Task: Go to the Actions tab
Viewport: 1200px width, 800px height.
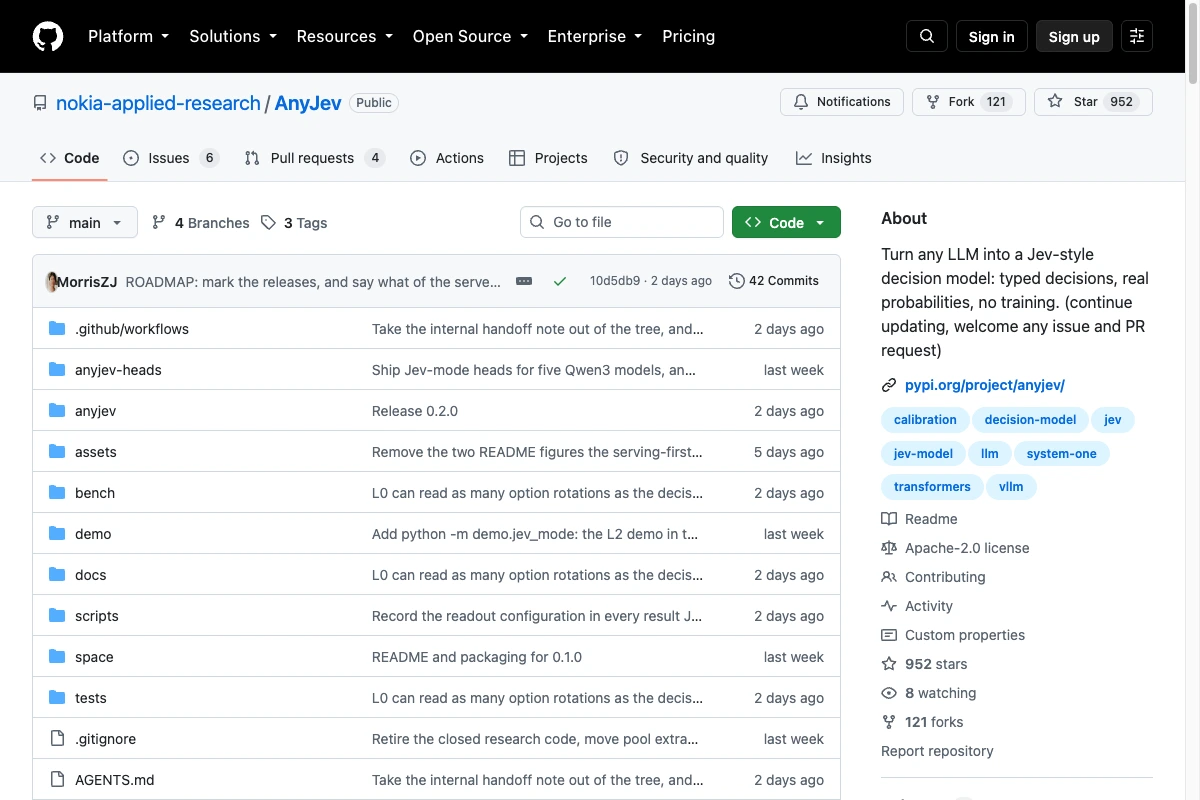Action: (x=447, y=158)
